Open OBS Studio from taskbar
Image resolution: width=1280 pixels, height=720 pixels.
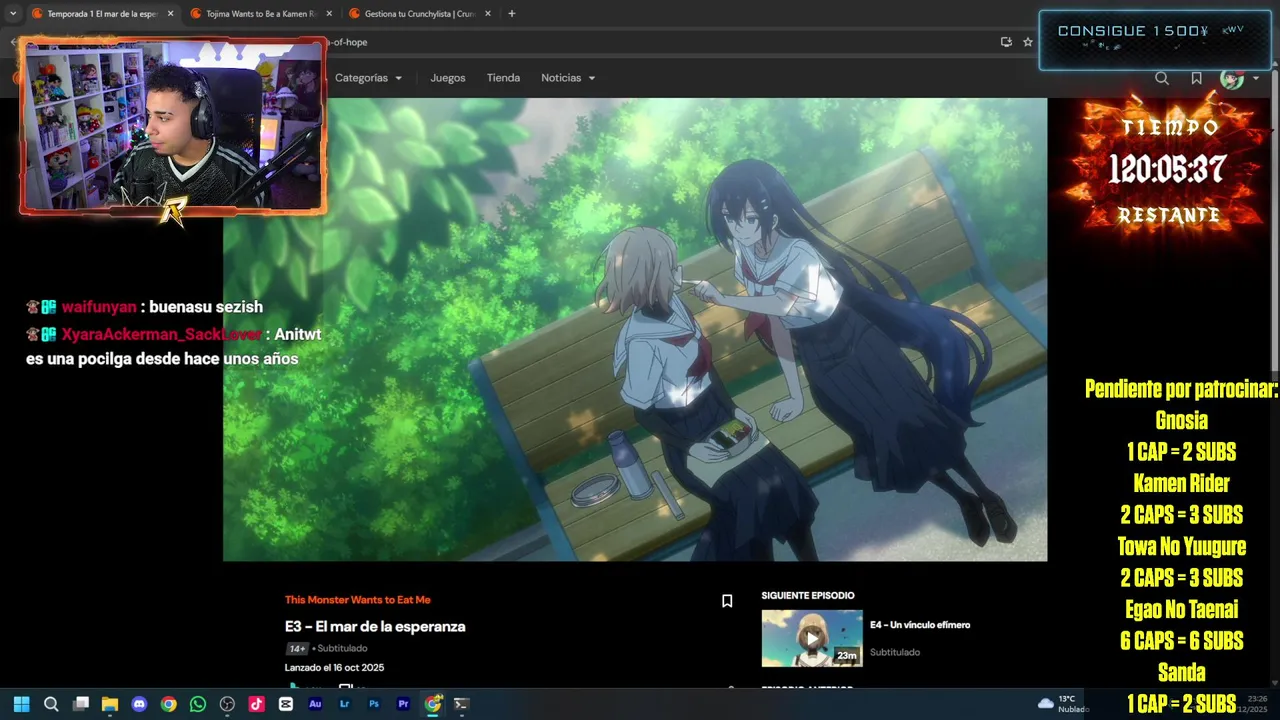click(x=227, y=704)
